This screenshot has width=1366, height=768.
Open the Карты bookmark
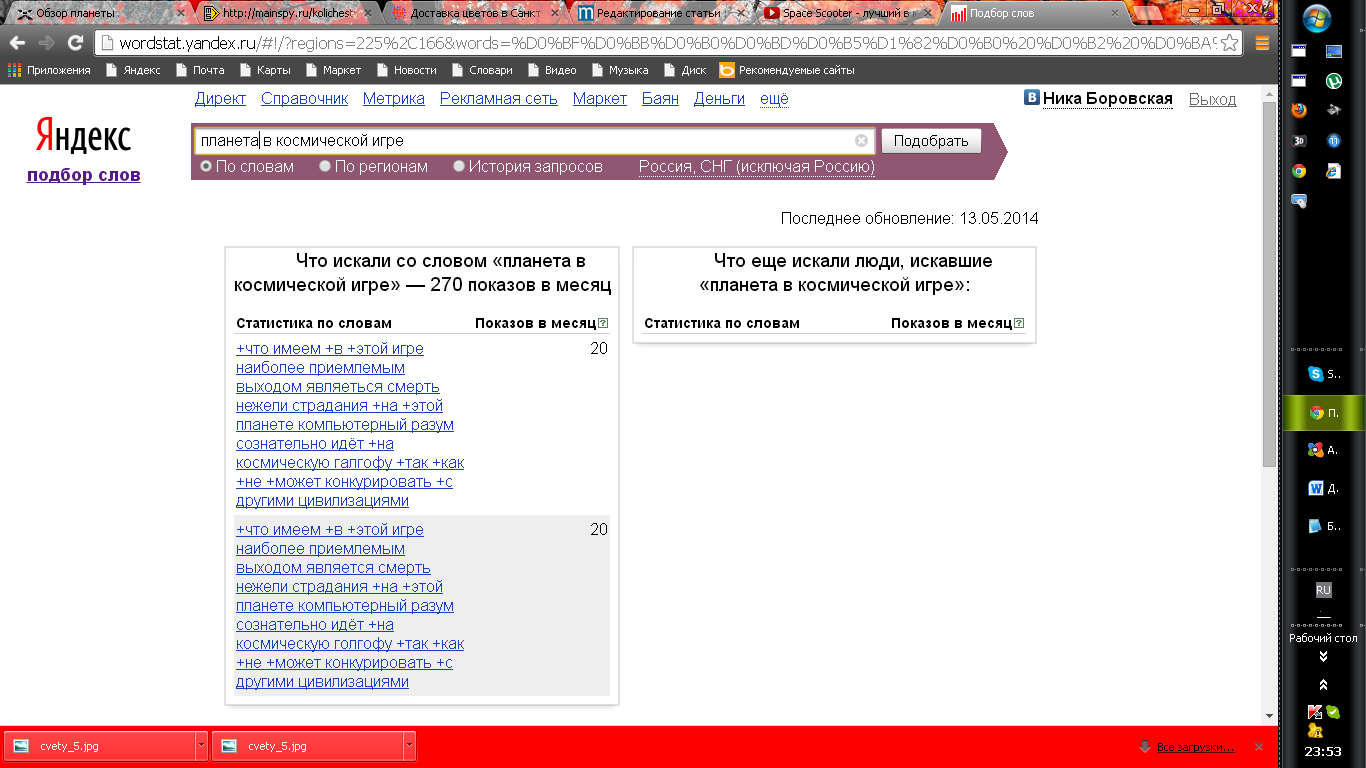264,70
